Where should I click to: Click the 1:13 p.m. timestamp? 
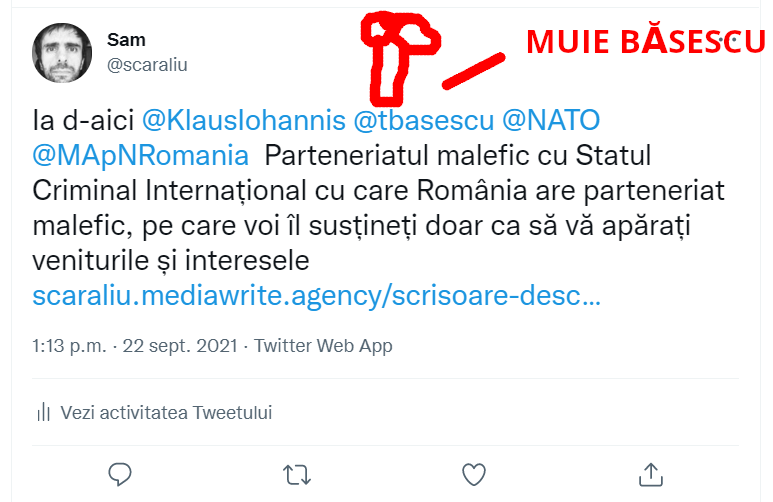[69, 346]
